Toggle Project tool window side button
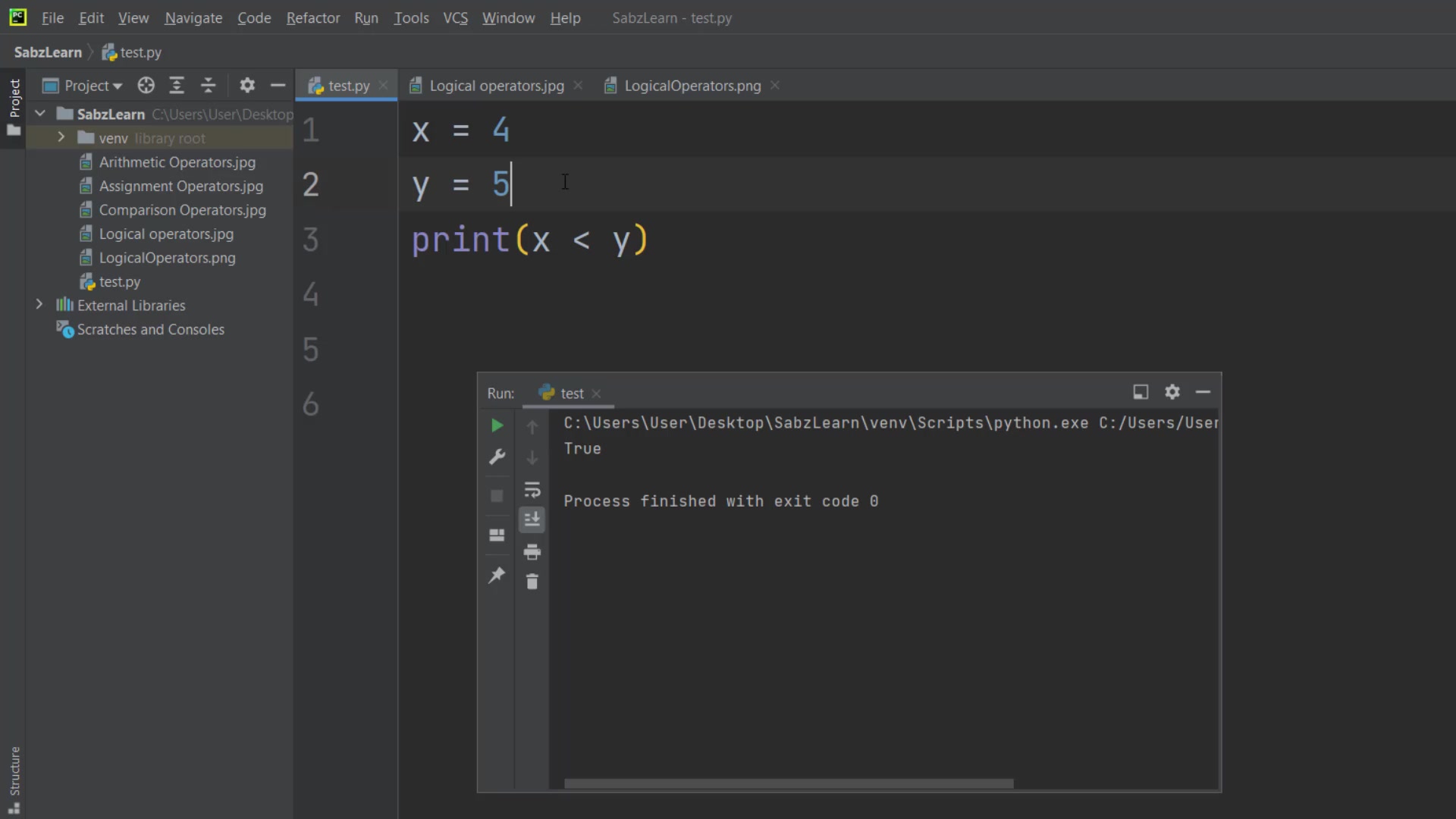The height and width of the screenshot is (819, 1456). pos(14,106)
